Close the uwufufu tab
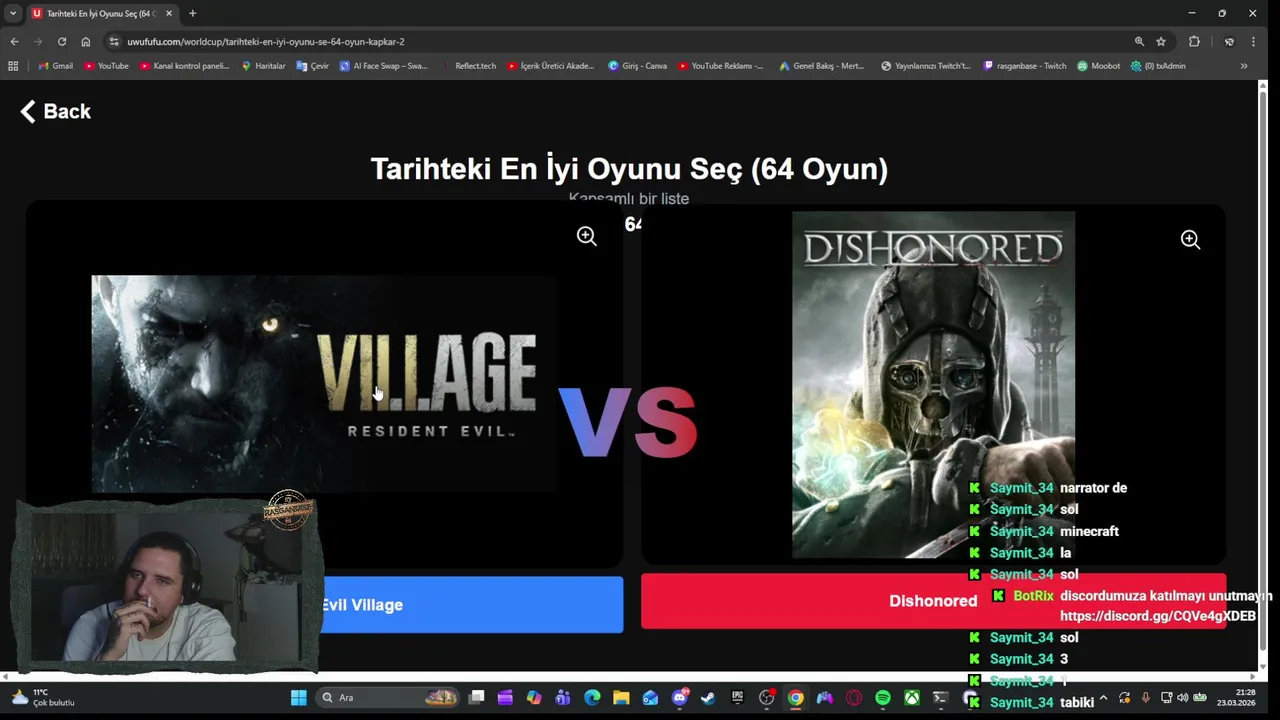 [168, 13]
